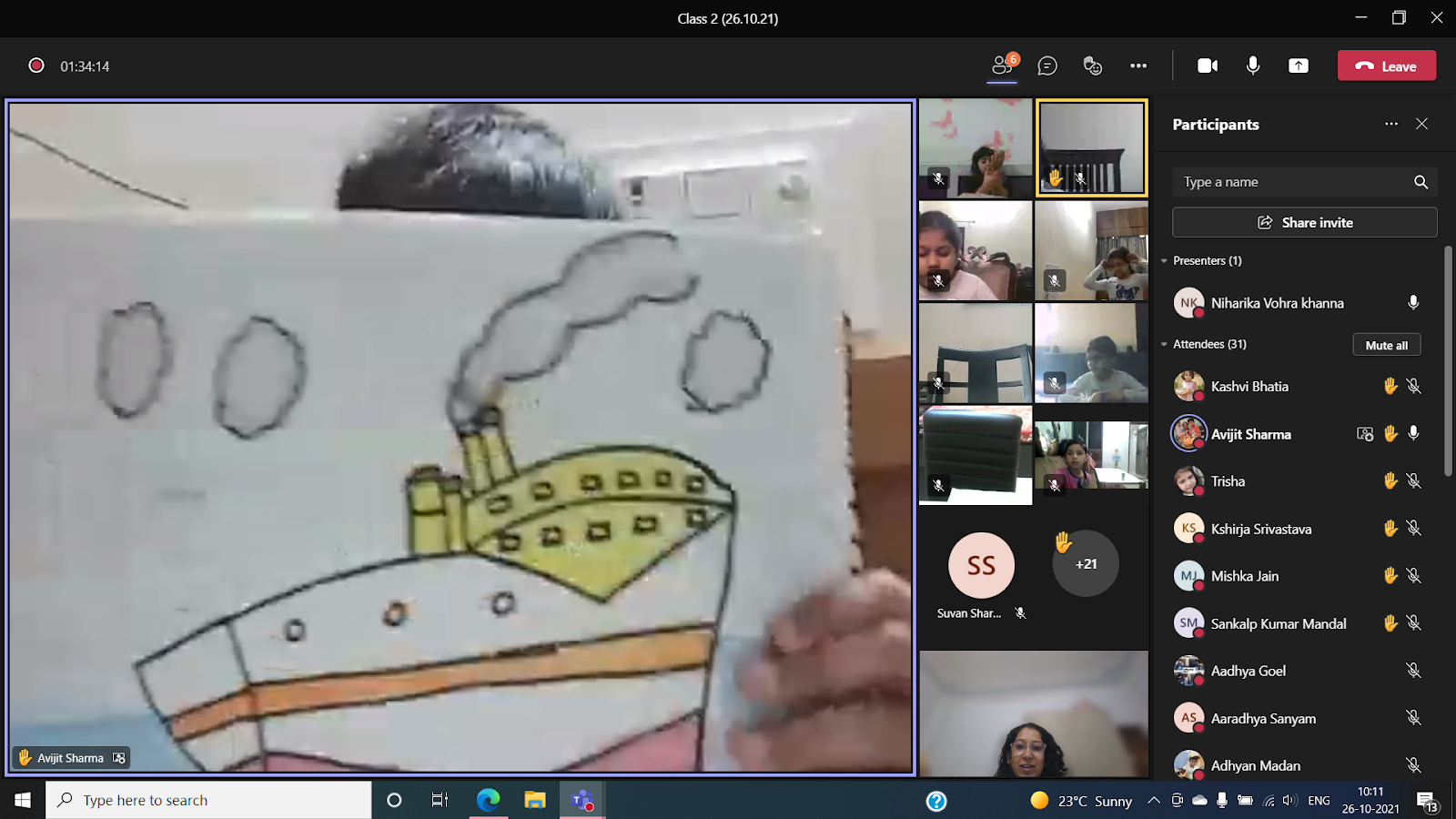The width and height of the screenshot is (1456, 819).
Task: Click the Share invite button
Action: 1305,222
